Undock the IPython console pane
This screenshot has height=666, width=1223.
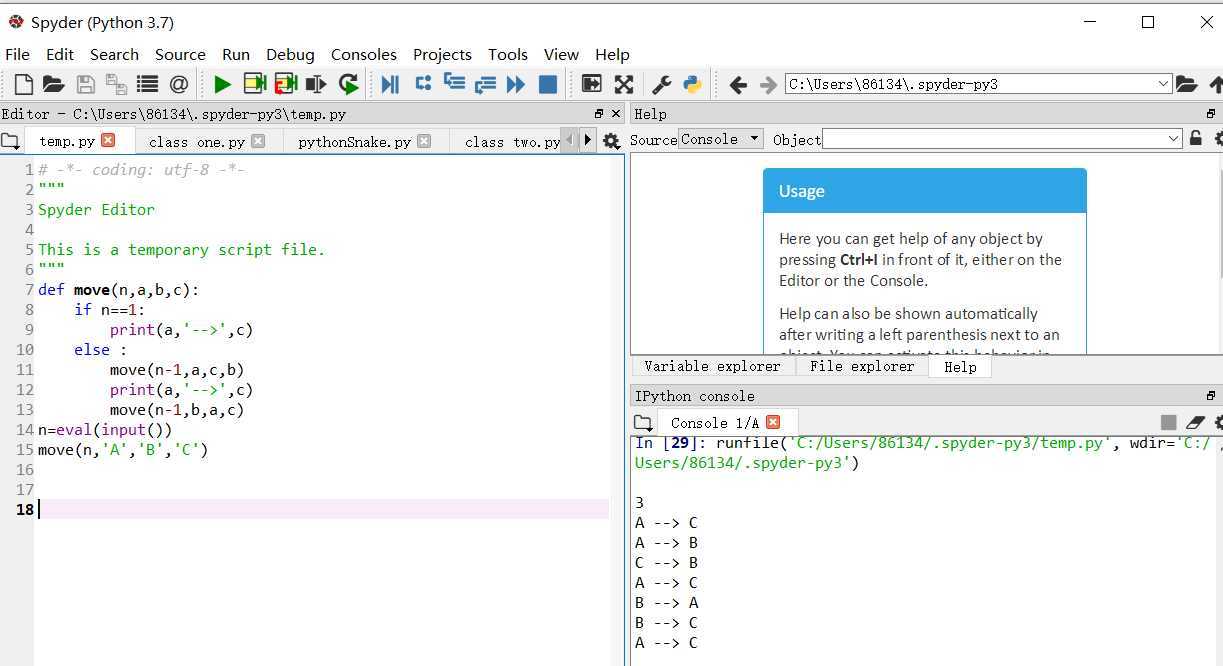coord(1211,396)
